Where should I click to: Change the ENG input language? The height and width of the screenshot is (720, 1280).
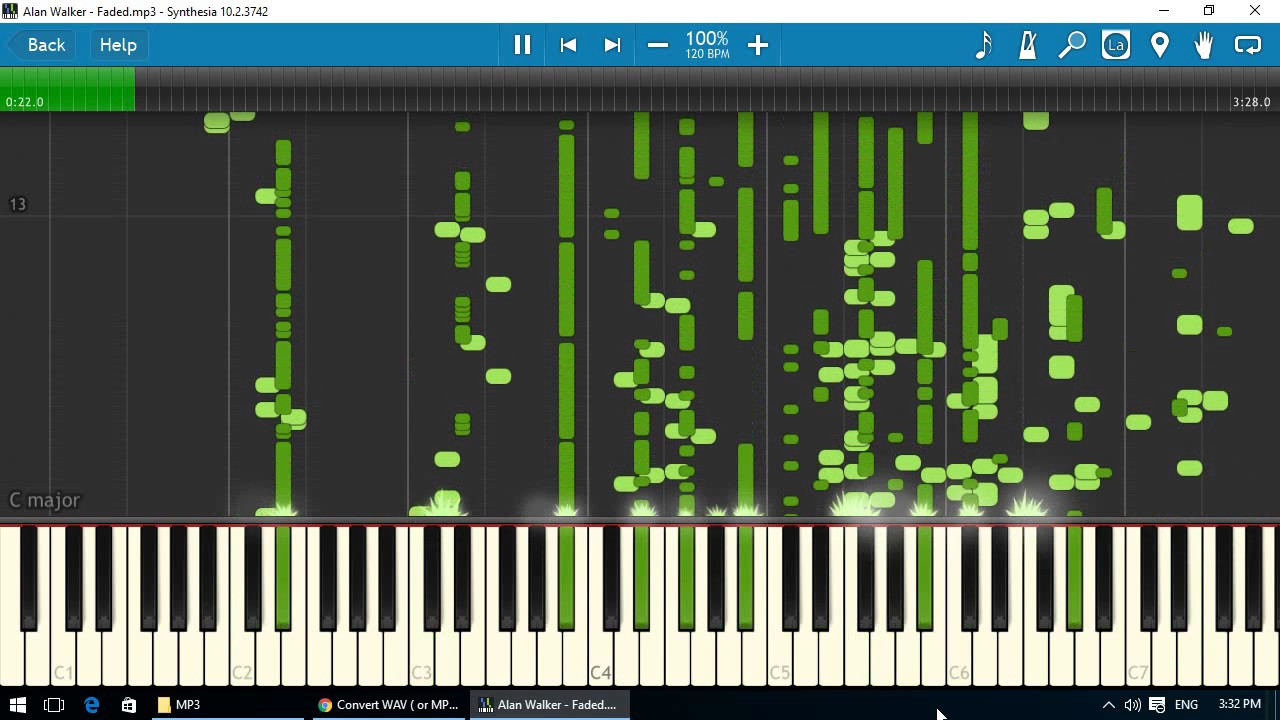1186,705
